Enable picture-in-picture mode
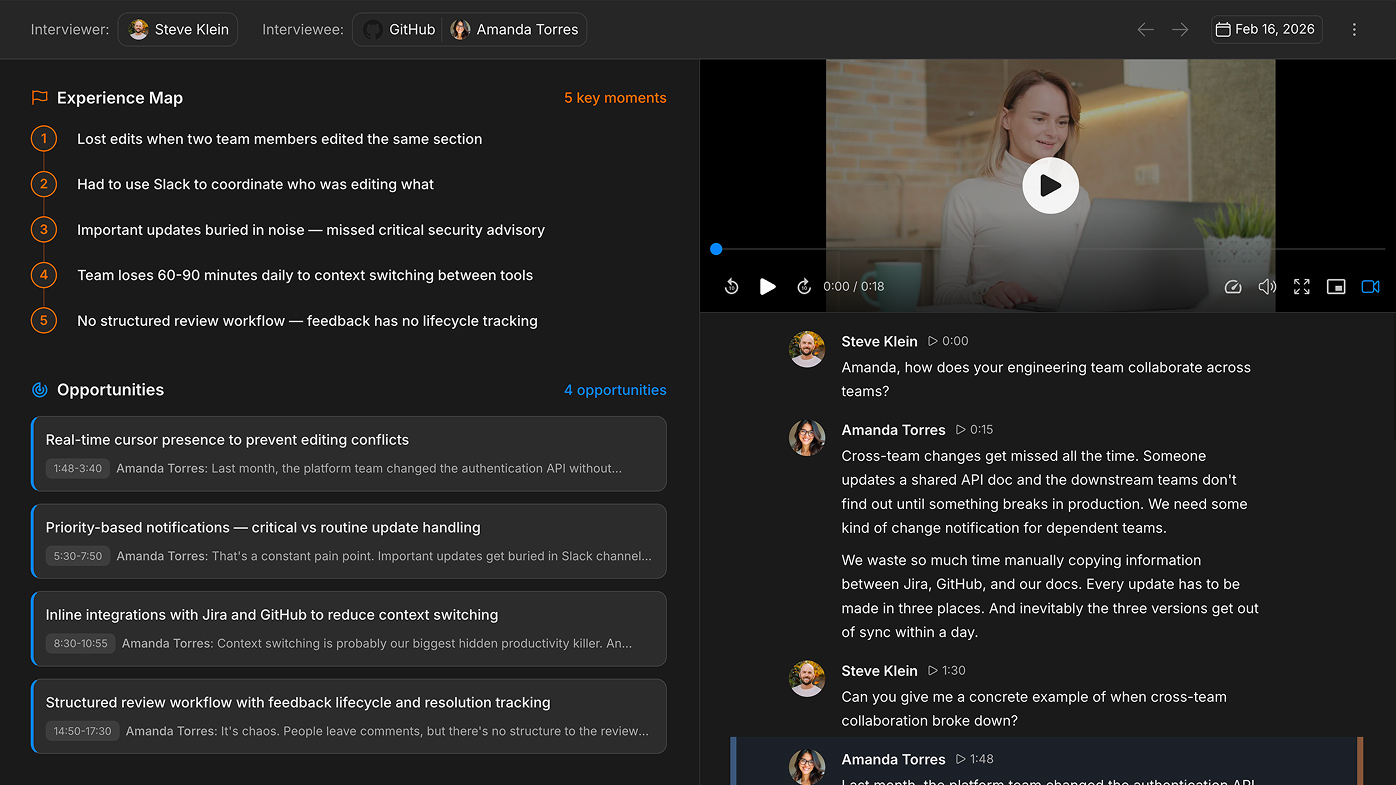The image size is (1396, 785). (x=1336, y=286)
